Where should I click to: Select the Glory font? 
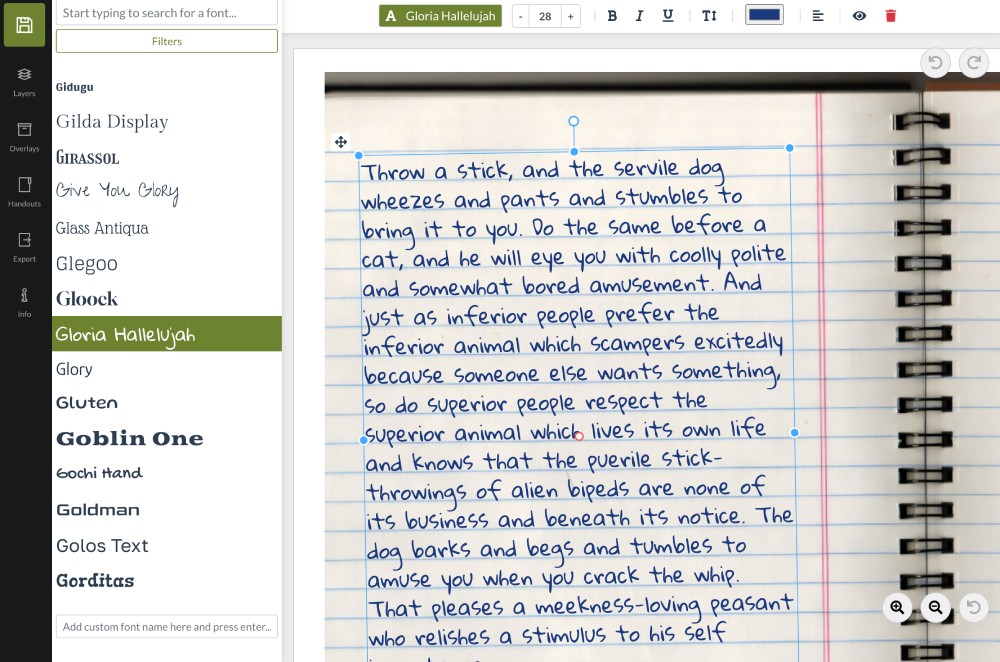pyautogui.click(x=74, y=369)
